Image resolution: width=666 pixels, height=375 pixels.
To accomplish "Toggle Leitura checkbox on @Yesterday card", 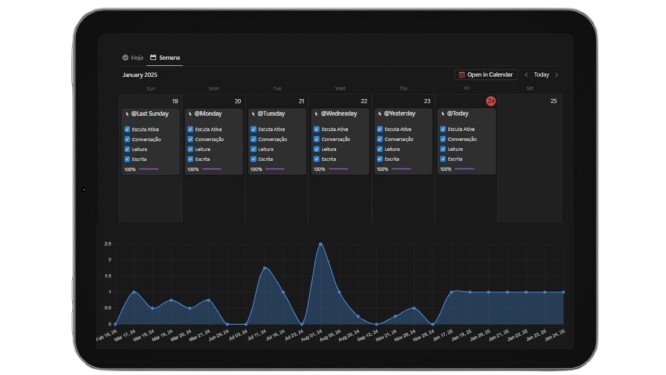I will [380, 149].
